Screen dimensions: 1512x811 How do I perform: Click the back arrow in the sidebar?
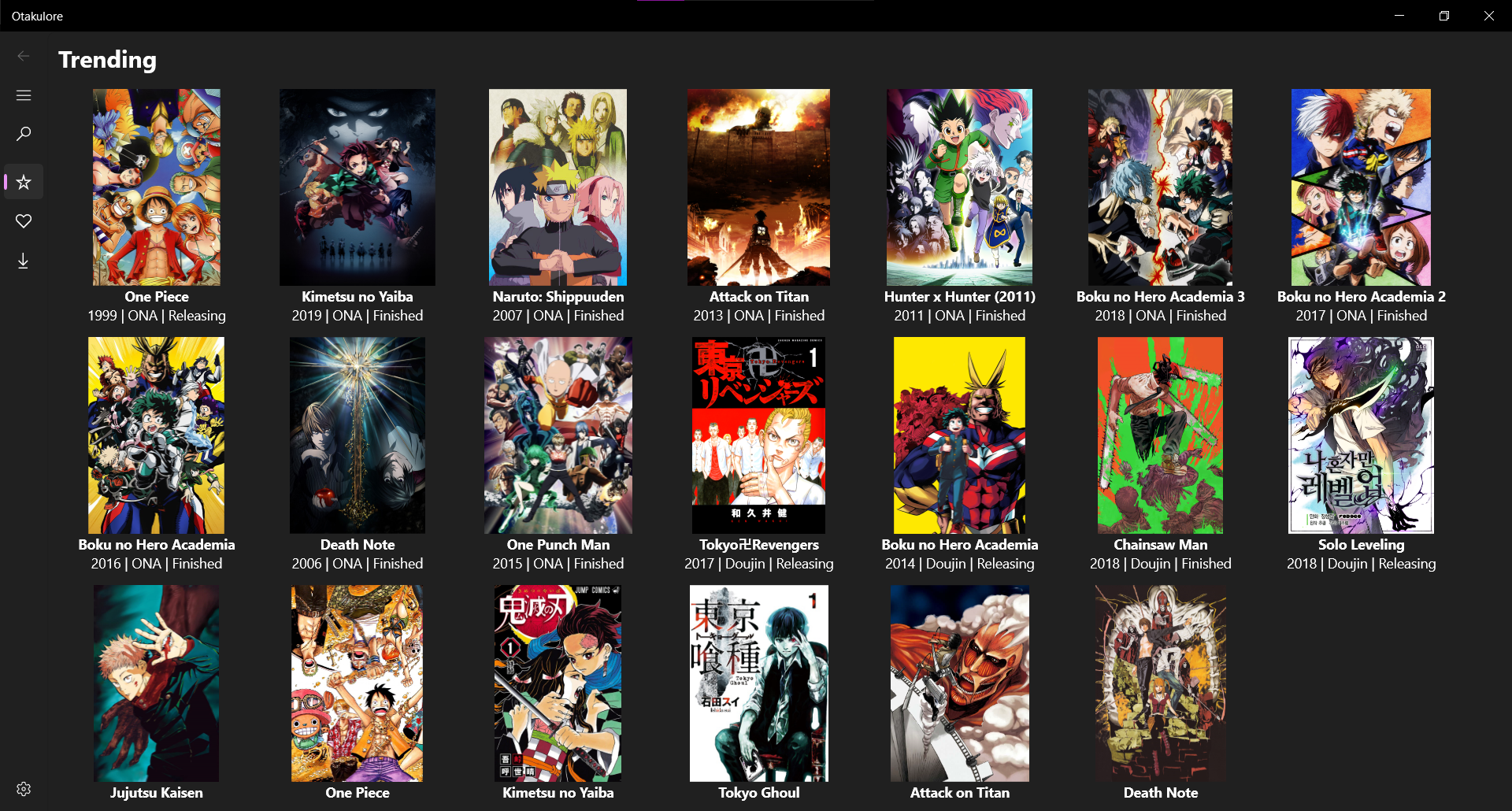[24, 56]
